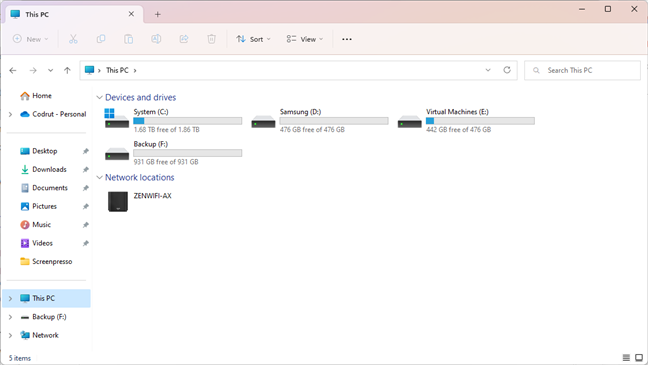Click '931 GB free of 931 GB' text
Viewport: 648px width, 365px height.
[x=166, y=162]
